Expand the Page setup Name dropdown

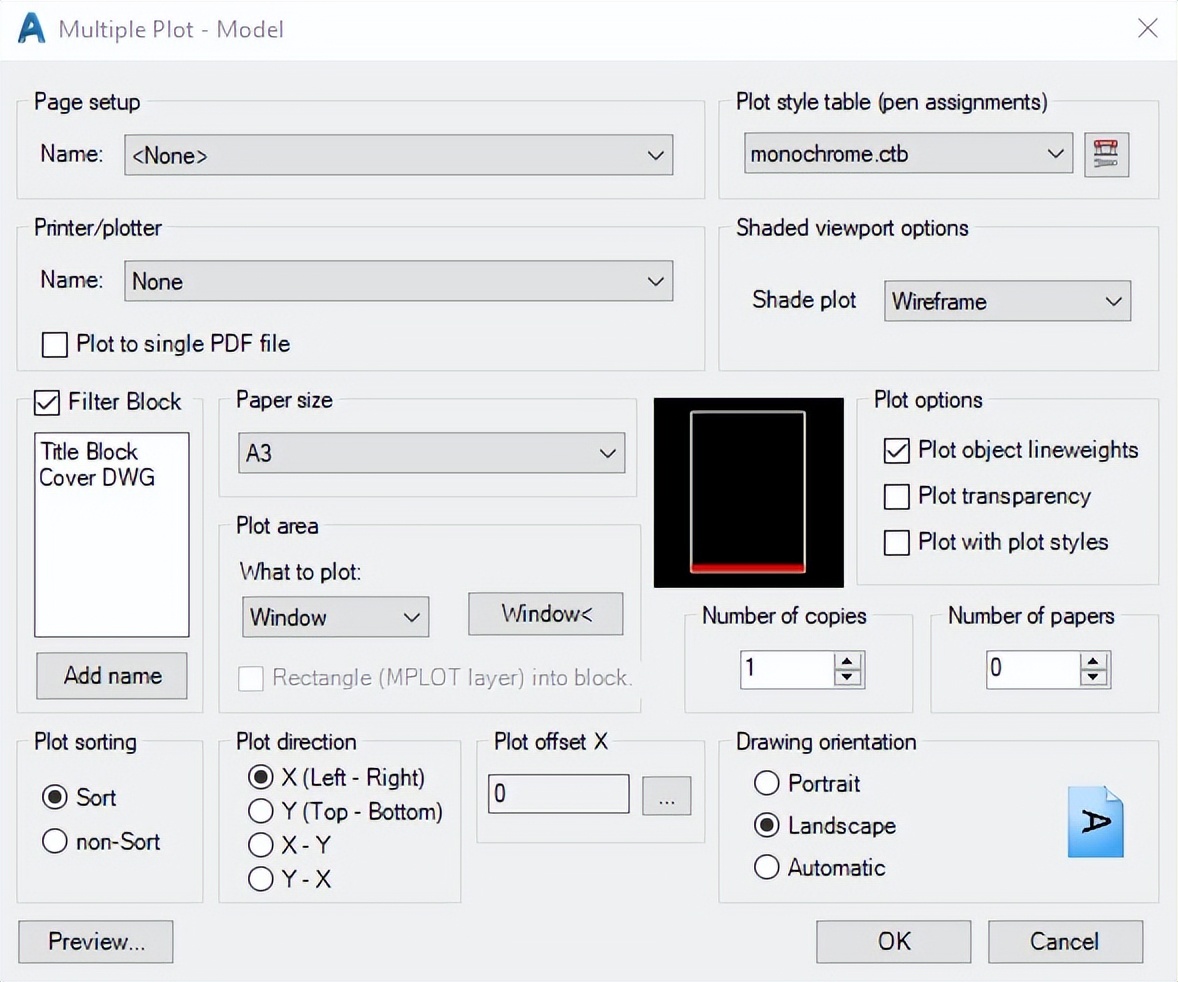tap(656, 156)
